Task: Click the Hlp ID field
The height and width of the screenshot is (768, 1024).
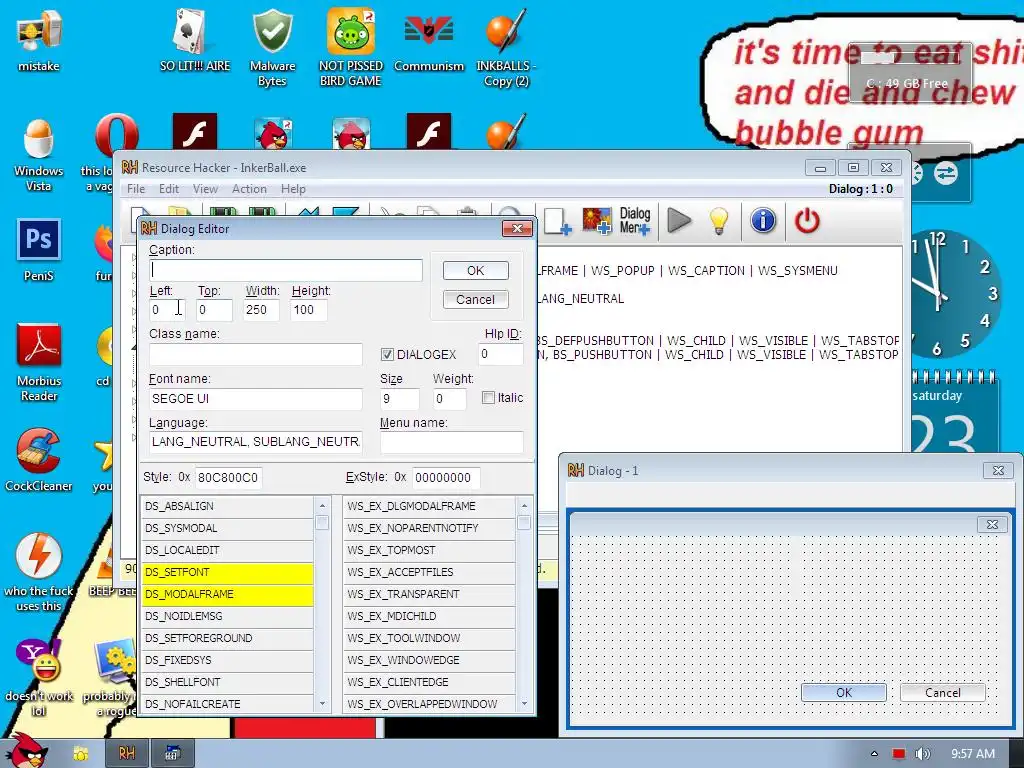Action: pos(501,355)
